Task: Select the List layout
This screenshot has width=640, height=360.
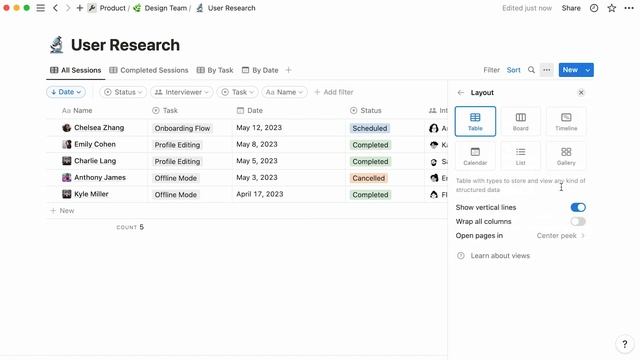Action: [x=520, y=156]
